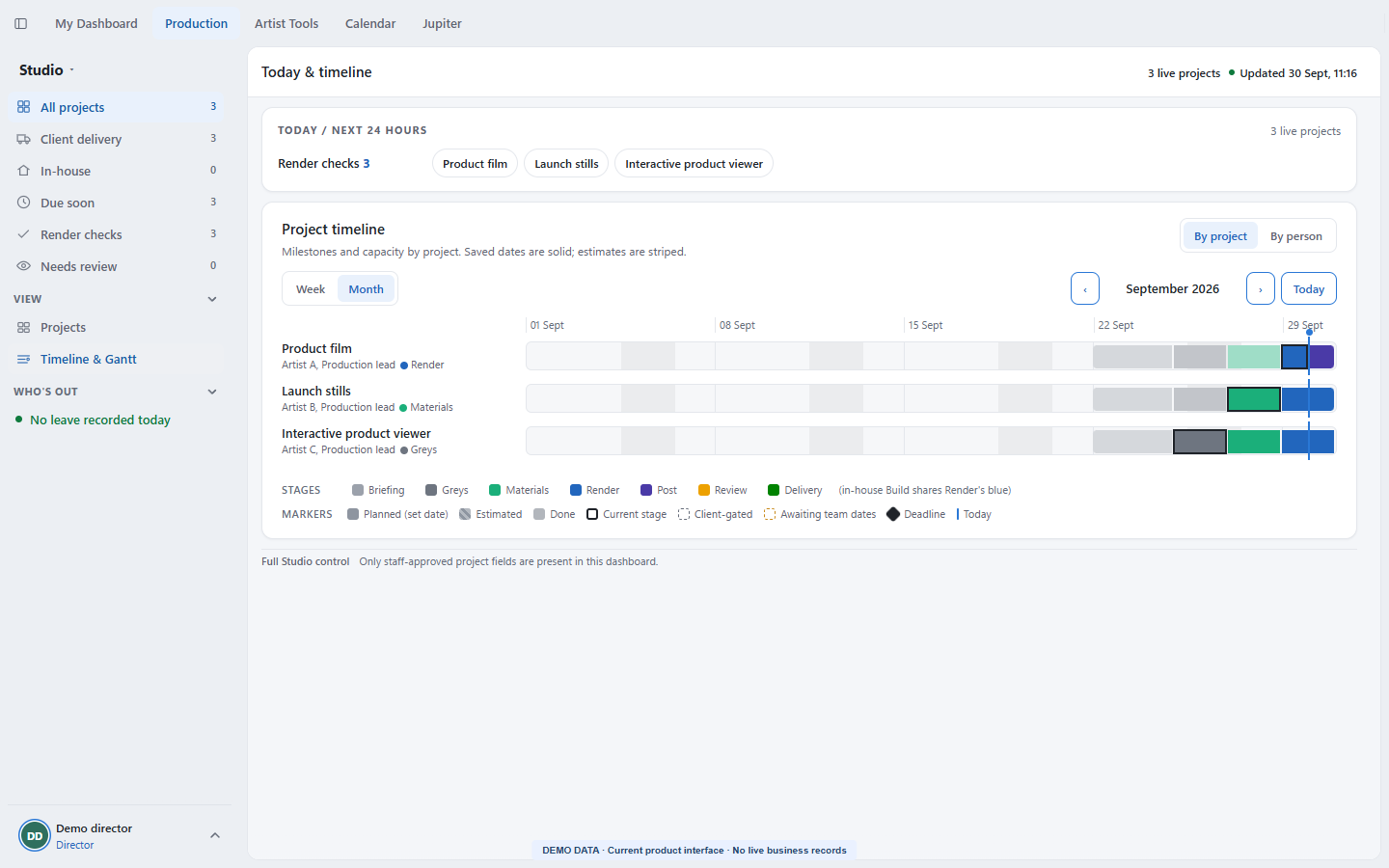Click the Client delivery truck icon
Screen dimensions: 1389x868
coord(23,139)
